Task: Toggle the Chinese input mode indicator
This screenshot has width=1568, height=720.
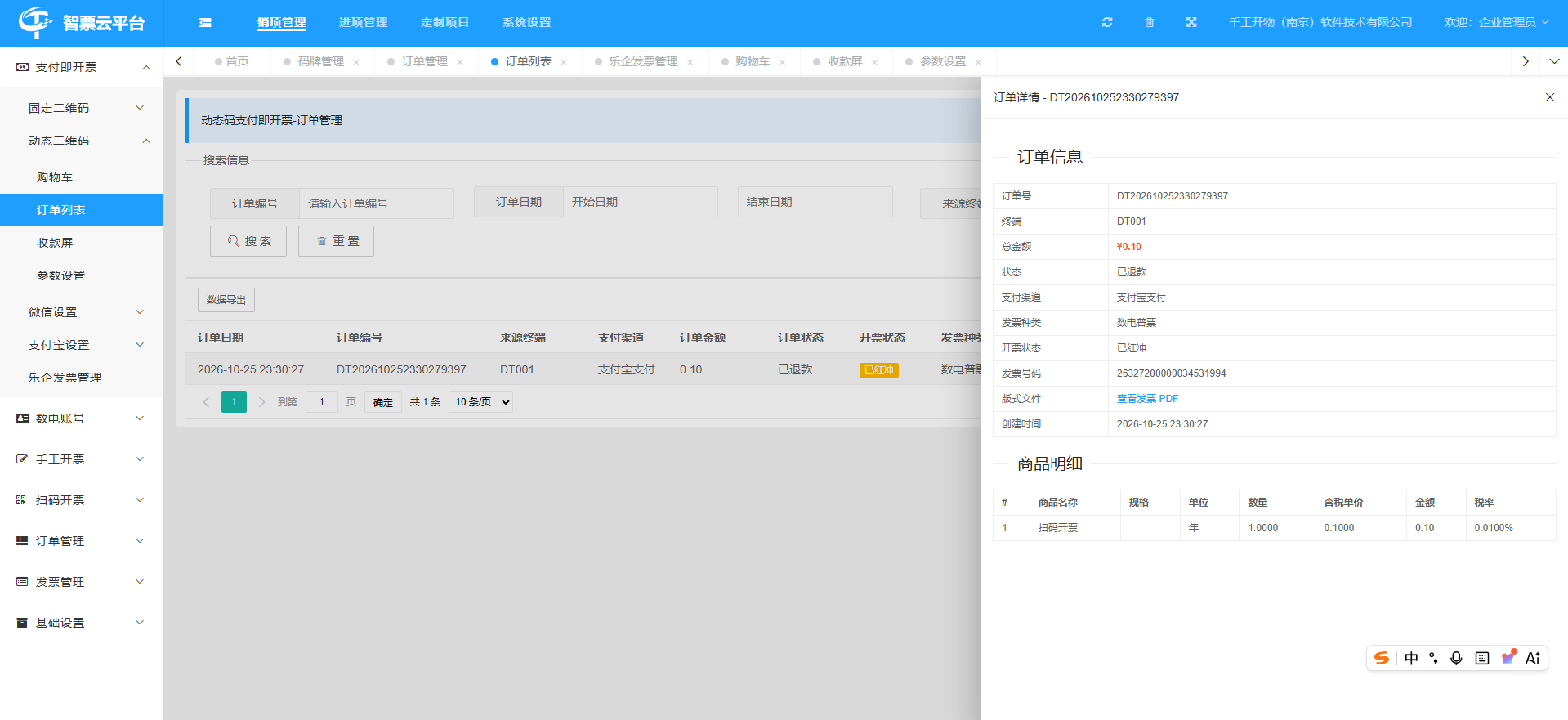Action: pyautogui.click(x=1411, y=658)
